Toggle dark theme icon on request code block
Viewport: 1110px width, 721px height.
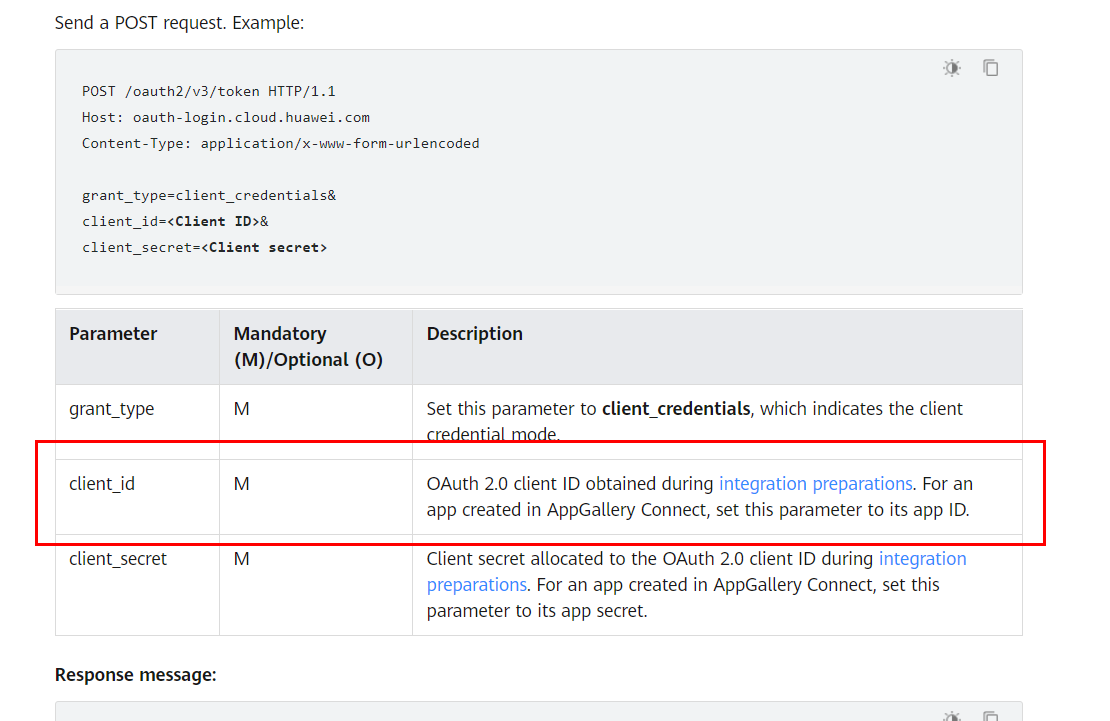(952, 68)
